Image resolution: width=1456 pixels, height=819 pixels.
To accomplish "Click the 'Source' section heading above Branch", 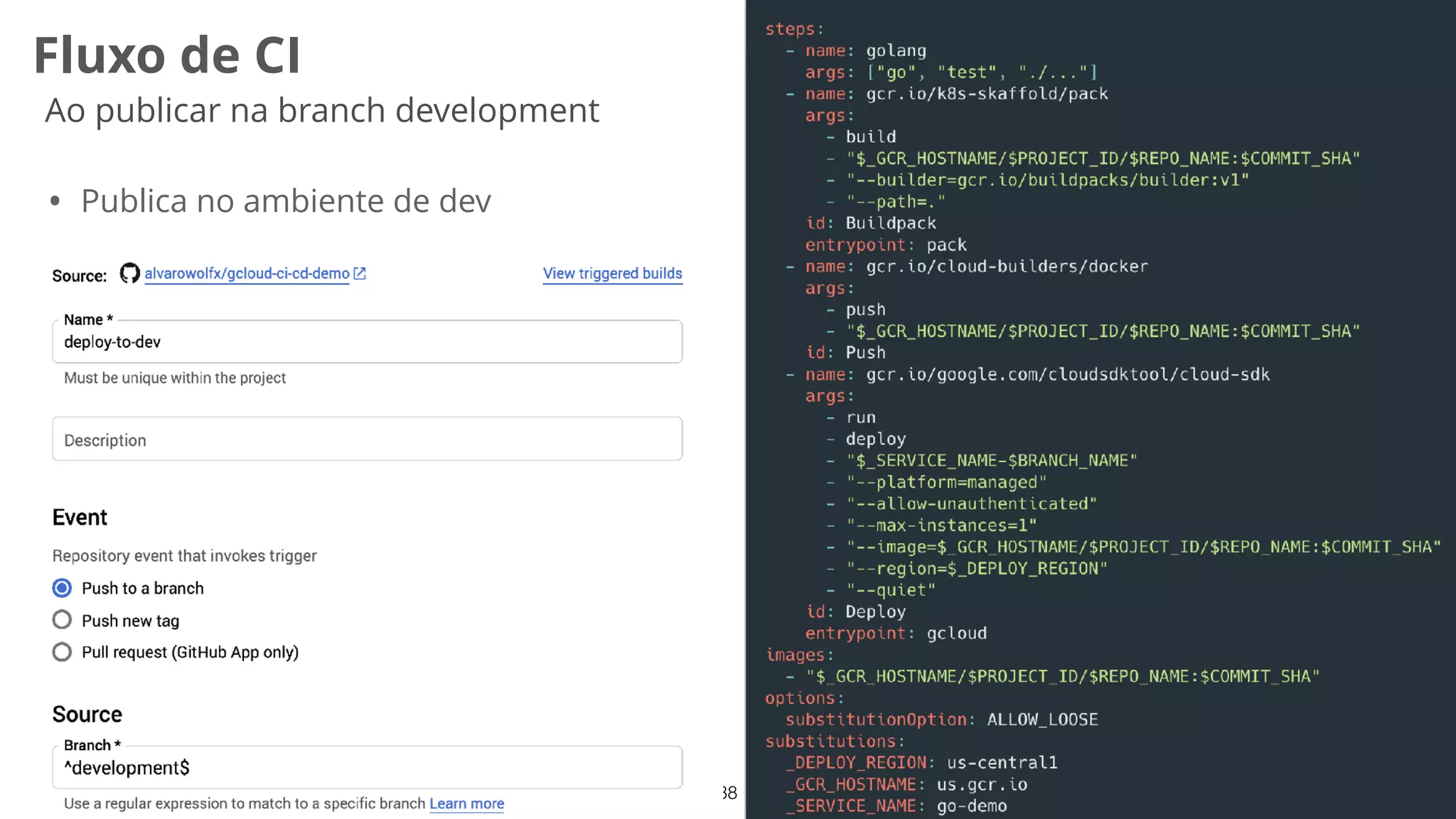I will [x=87, y=714].
